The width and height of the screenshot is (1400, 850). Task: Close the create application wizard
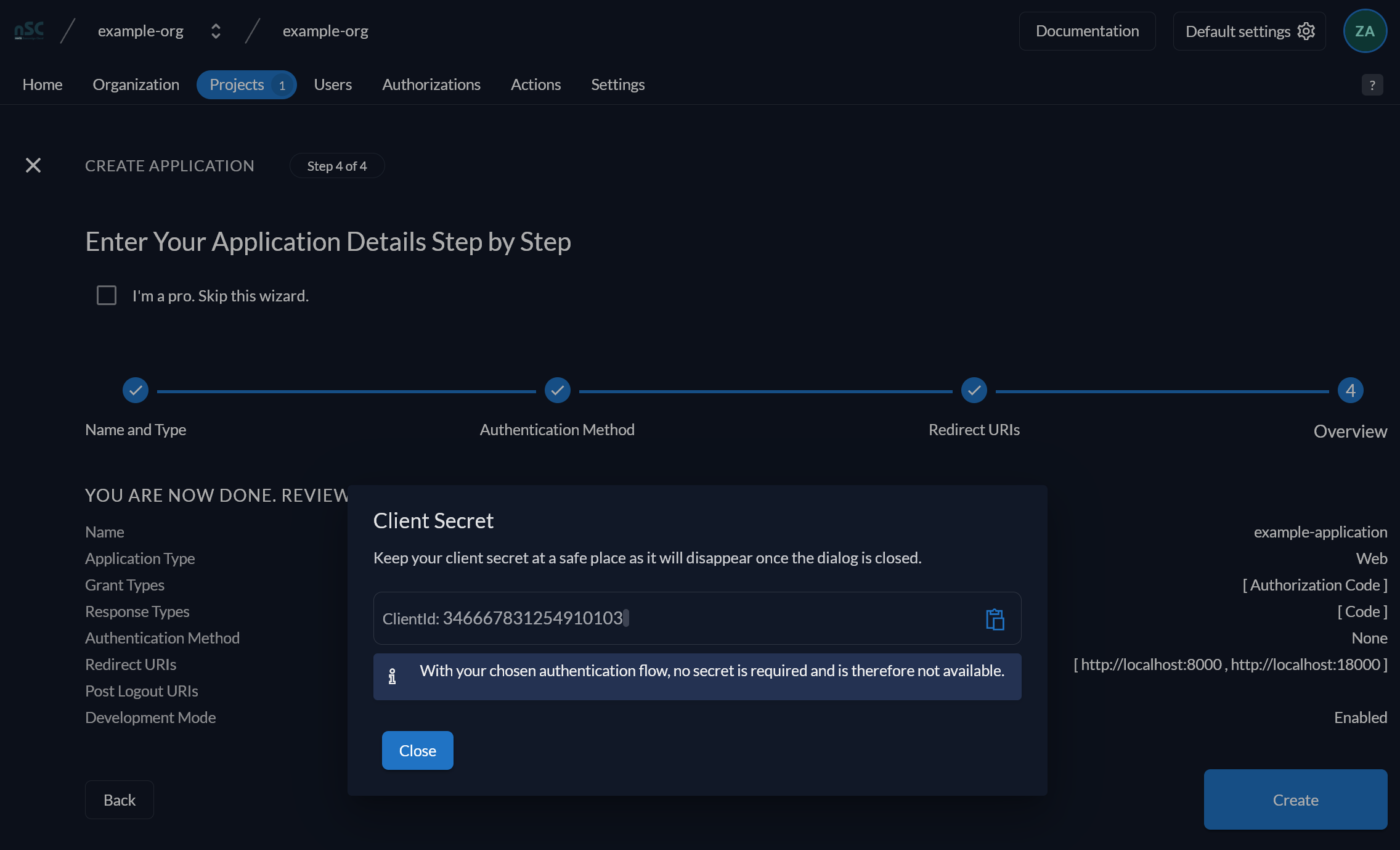pyautogui.click(x=33, y=165)
